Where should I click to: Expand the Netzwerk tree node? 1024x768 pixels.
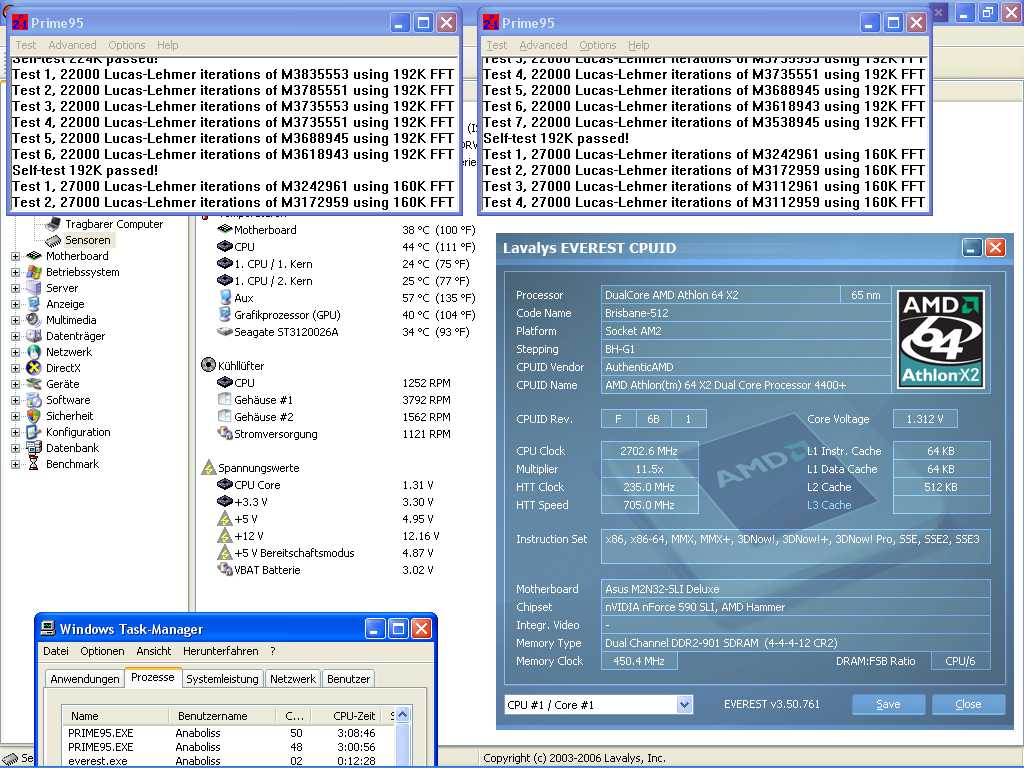[x=15, y=353]
